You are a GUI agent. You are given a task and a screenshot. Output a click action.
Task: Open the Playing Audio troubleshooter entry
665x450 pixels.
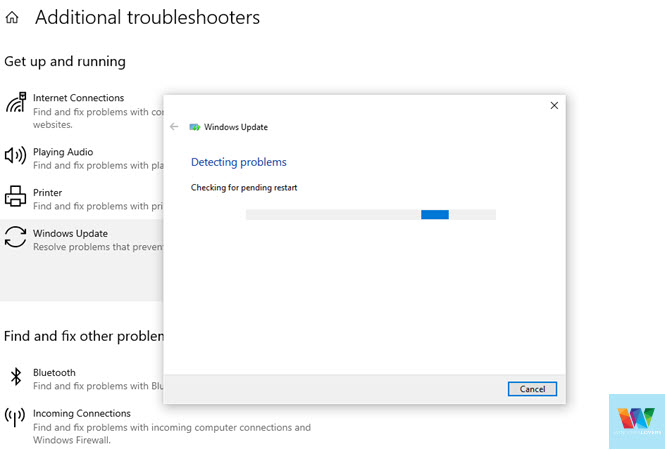63,152
